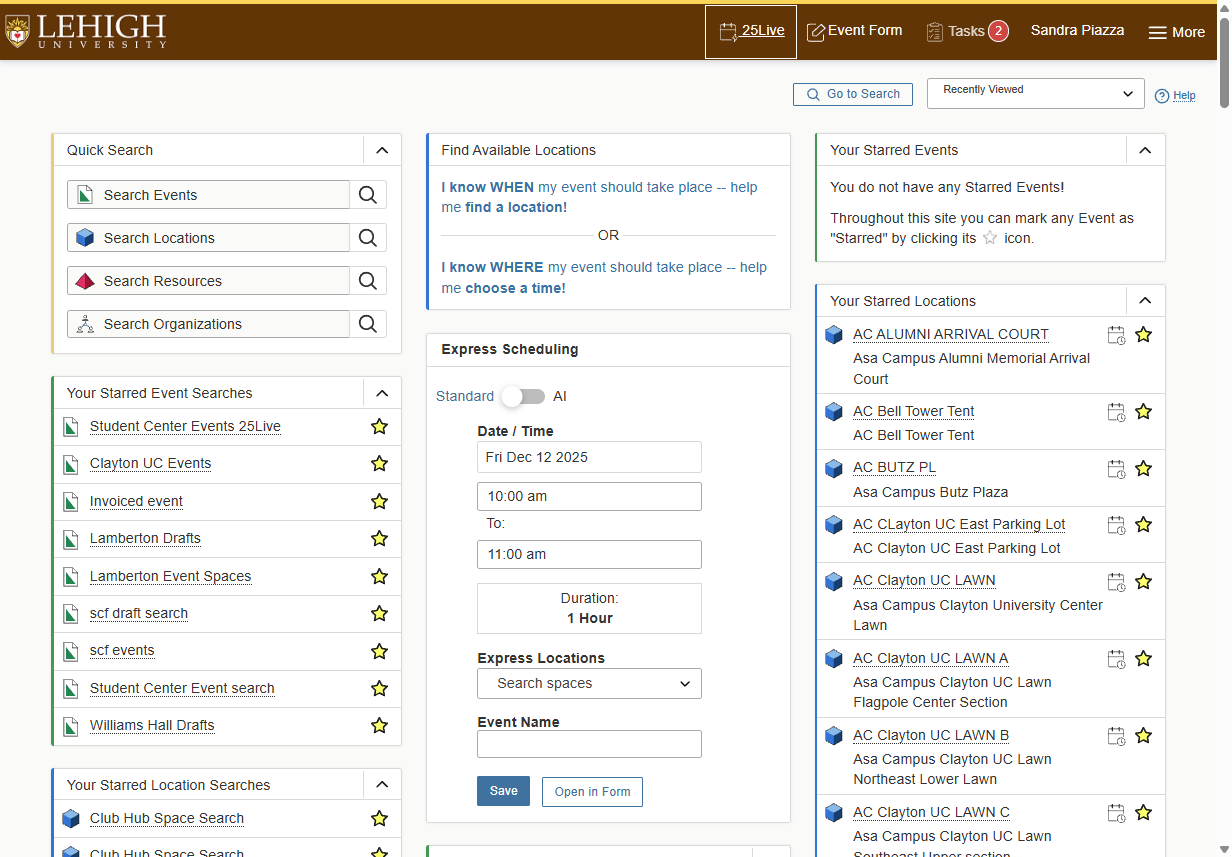Screen dimensions: 1232x857
Task: Unstar AC Clayton UC LAWN location
Action: pos(1143,580)
